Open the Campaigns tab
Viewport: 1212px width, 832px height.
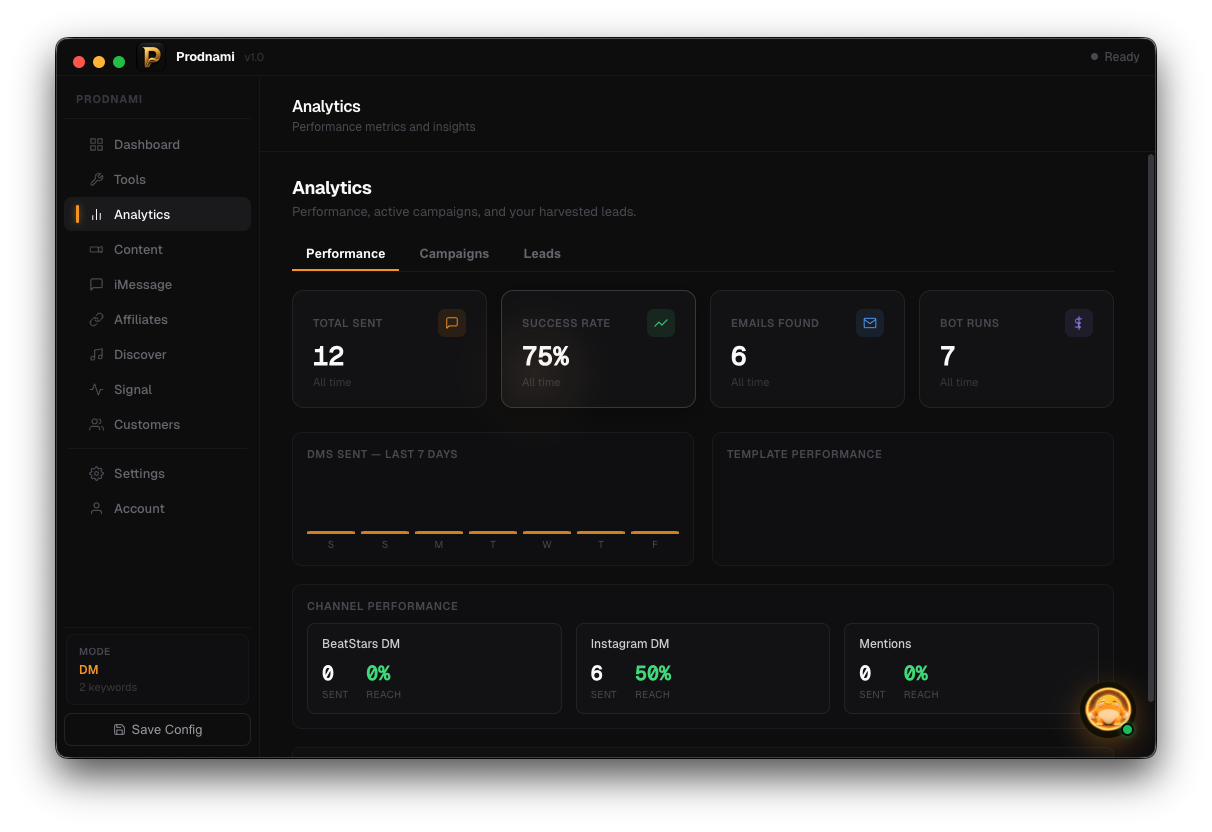(454, 254)
